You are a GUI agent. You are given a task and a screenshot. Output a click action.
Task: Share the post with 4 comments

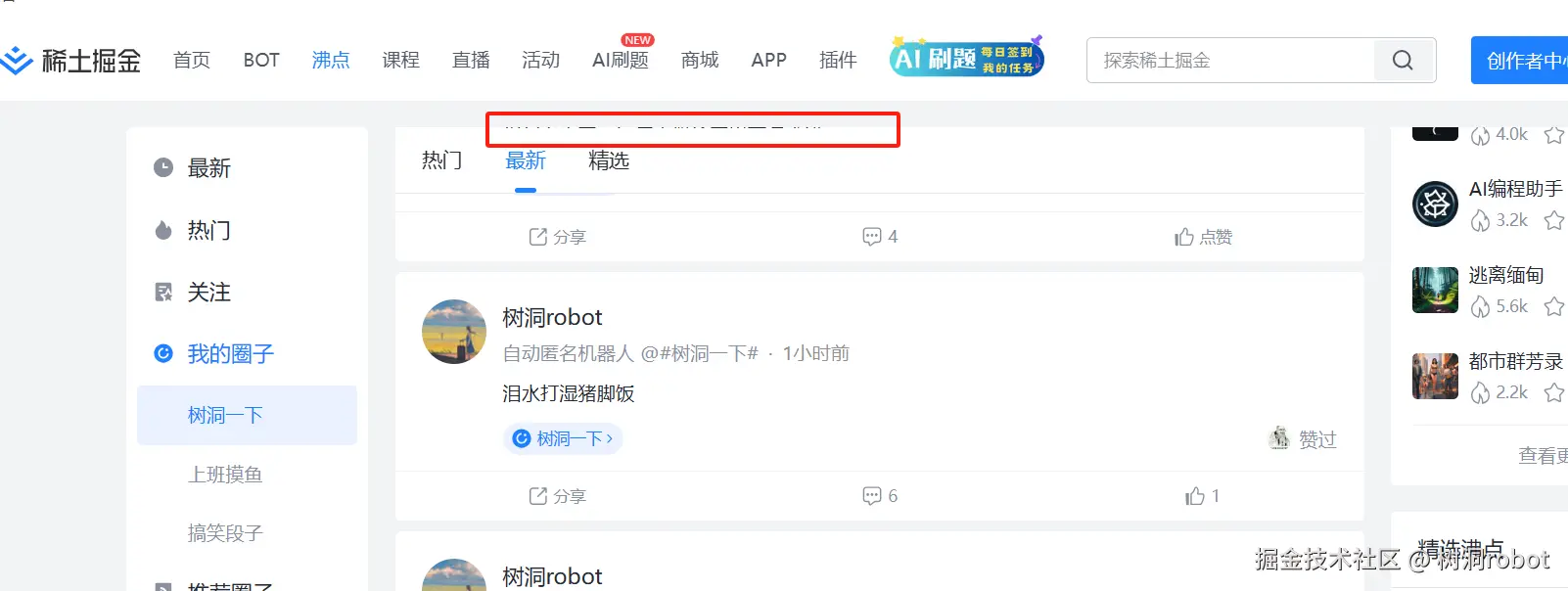[x=557, y=237]
